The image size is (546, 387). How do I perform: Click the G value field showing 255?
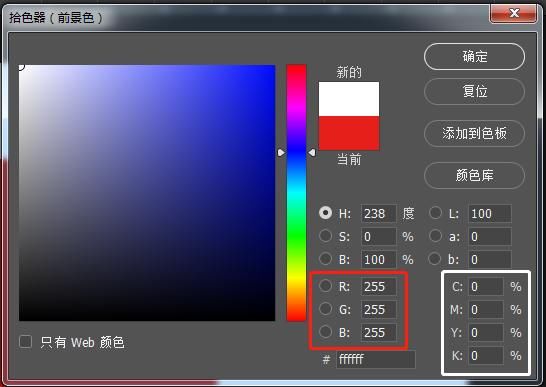(379, 310)
